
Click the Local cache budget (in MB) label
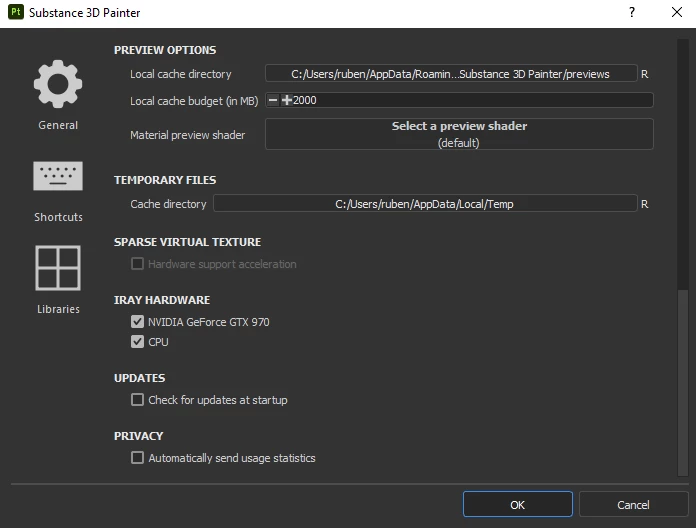tap(194, 101)
